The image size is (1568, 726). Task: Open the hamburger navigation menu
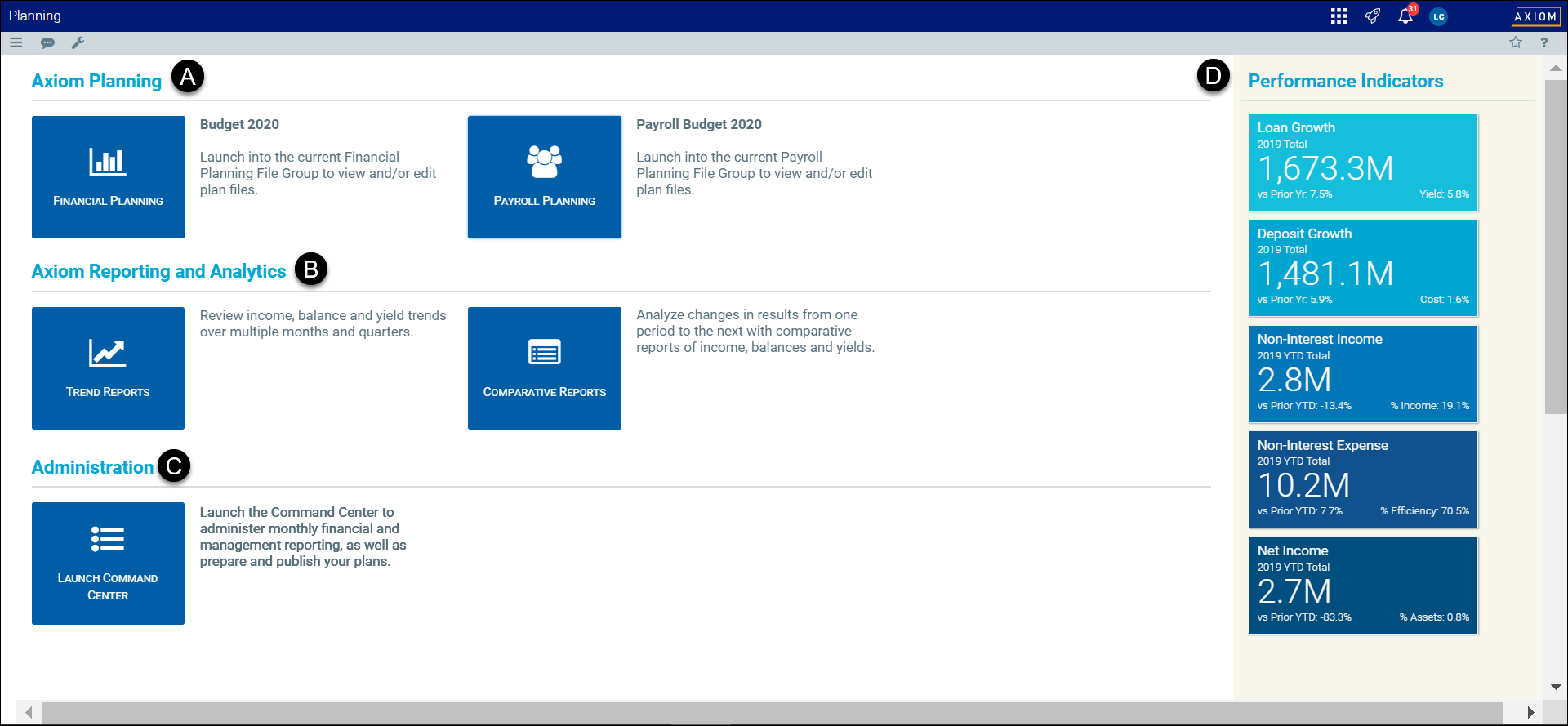[16, 42]
